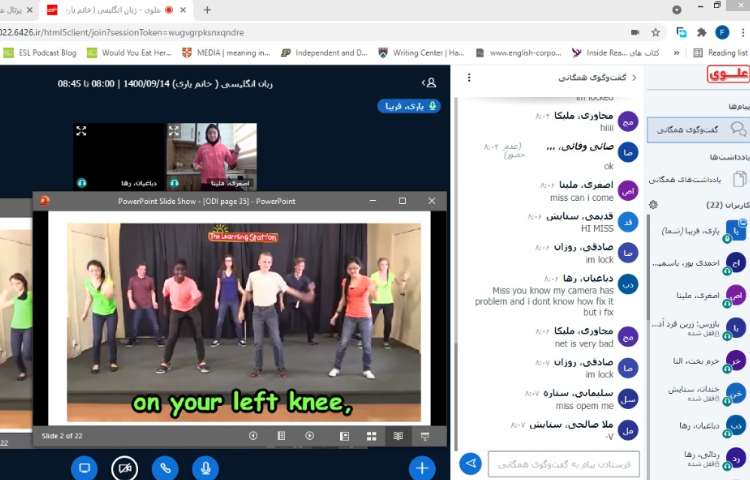Open the Would You Eat Her... bookmark

(x=129, y=53)
